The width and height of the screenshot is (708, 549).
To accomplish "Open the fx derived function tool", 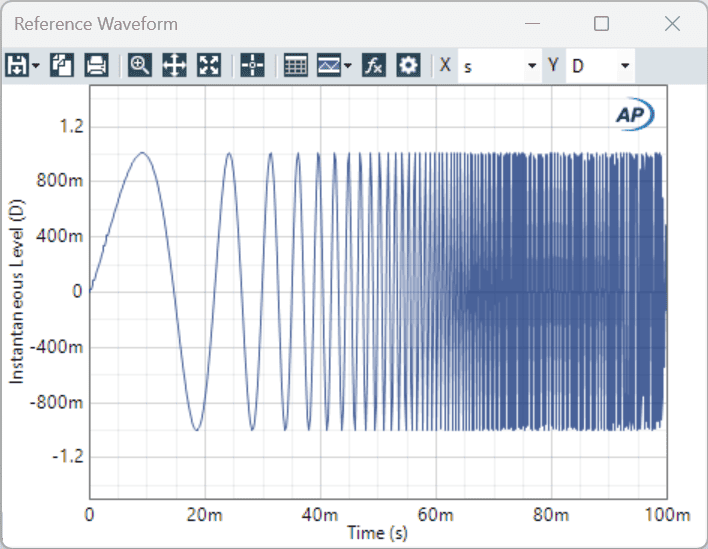I will coord(373,66).
